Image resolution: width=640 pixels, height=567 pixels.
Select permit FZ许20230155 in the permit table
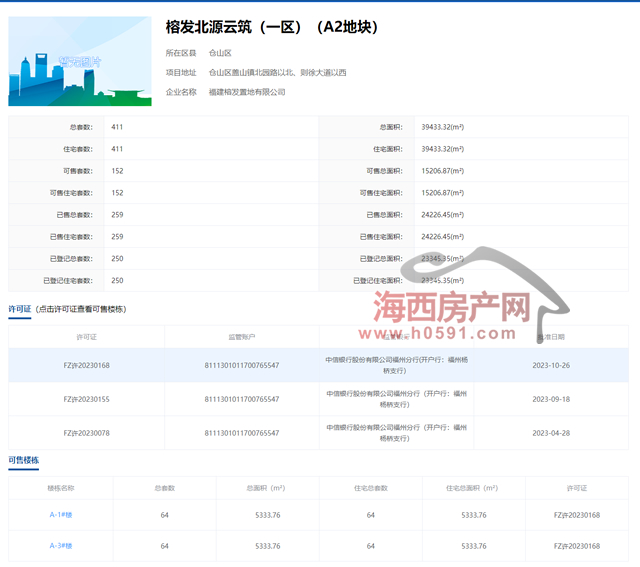click(x=86, y=399)
